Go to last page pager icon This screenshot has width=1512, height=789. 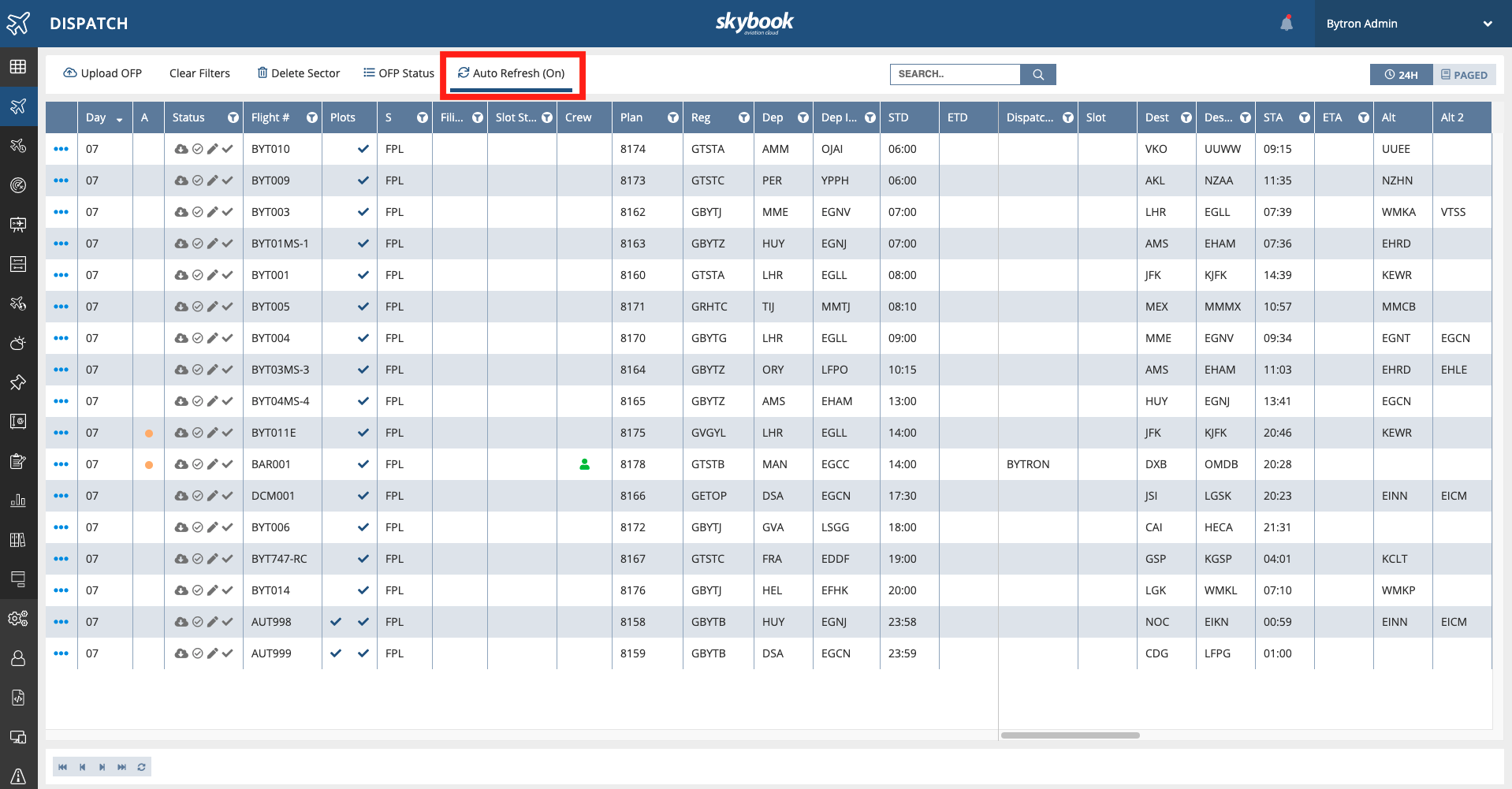point(121,767)
